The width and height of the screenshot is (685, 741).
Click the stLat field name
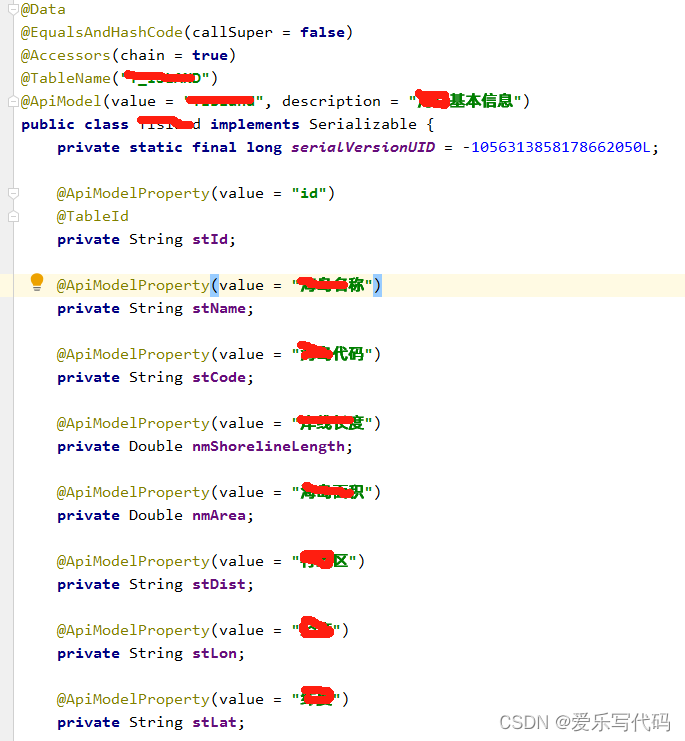(214, 722)
